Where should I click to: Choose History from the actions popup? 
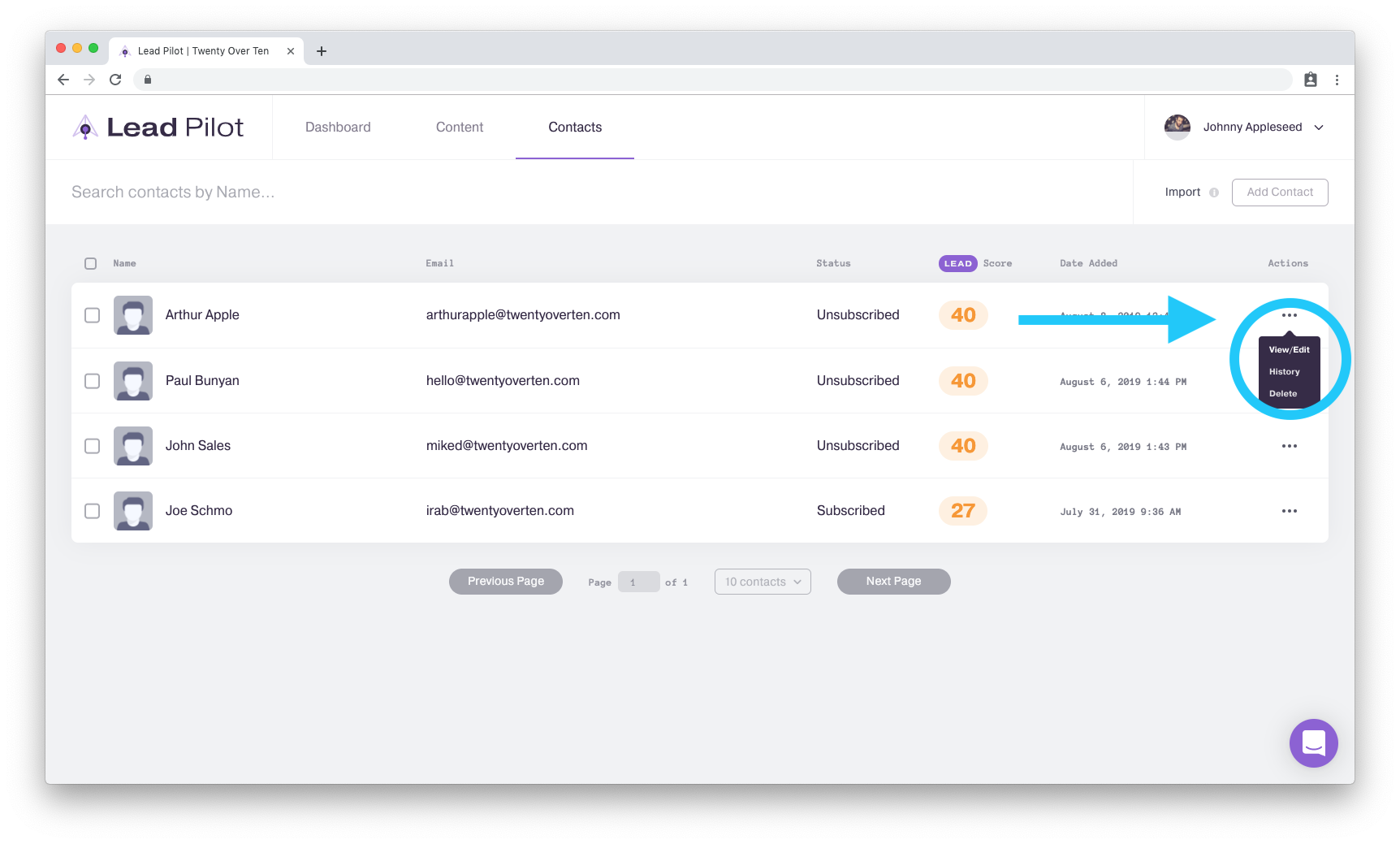(1285, 372)
